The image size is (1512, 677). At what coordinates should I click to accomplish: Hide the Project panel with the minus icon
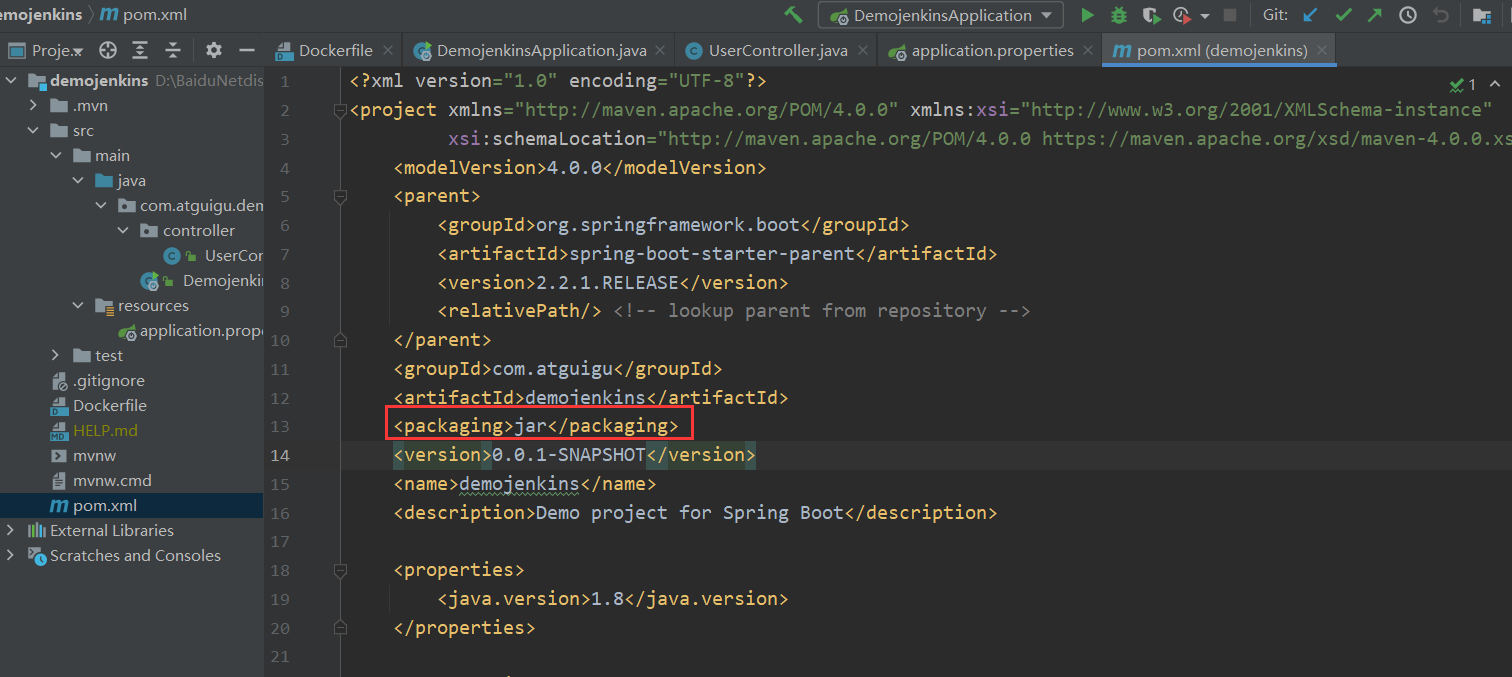pyautogui.click(x=247, y=50)
